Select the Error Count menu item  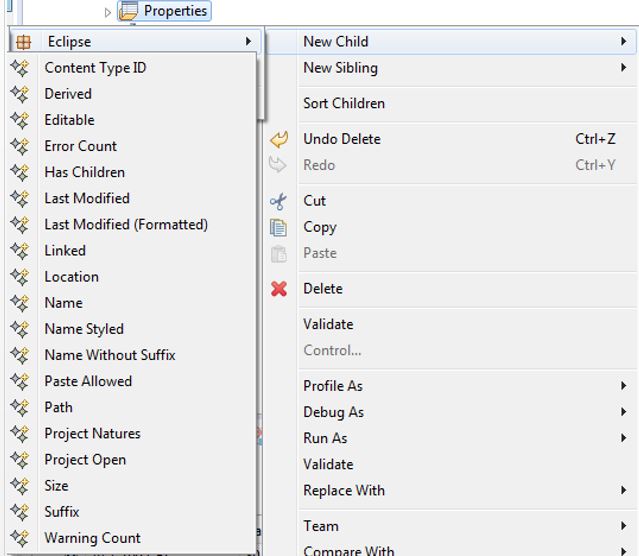point(80,146)
